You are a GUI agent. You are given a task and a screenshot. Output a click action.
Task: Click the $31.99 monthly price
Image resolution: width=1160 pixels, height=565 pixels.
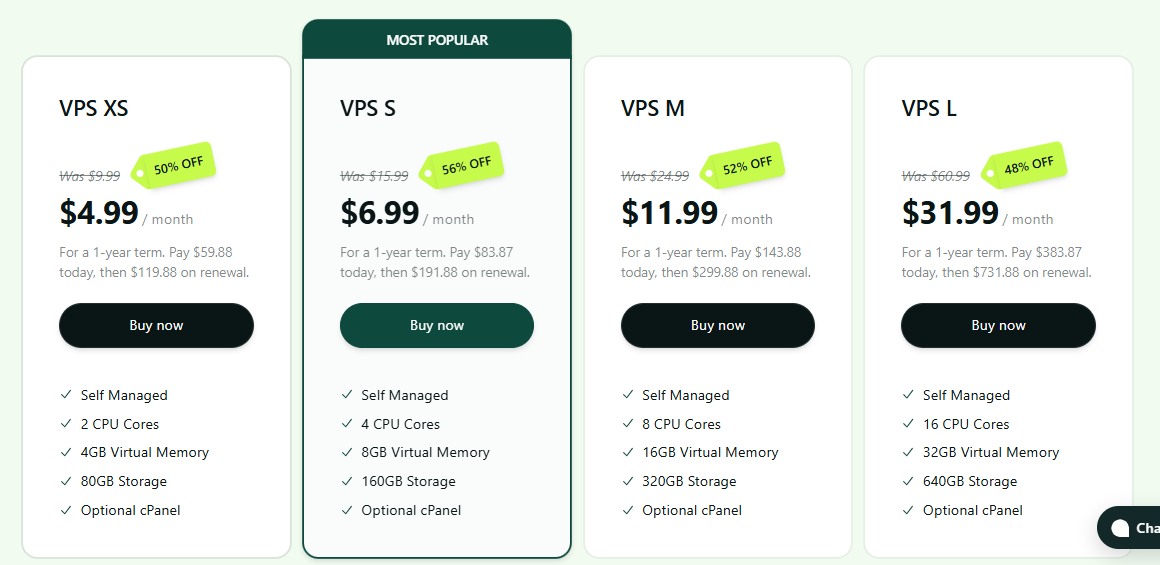tap(950, 213)
